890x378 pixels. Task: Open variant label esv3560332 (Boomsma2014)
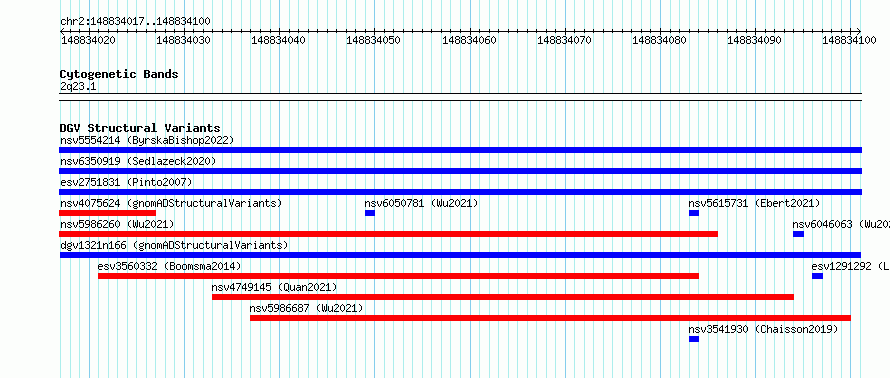(169, 266)
